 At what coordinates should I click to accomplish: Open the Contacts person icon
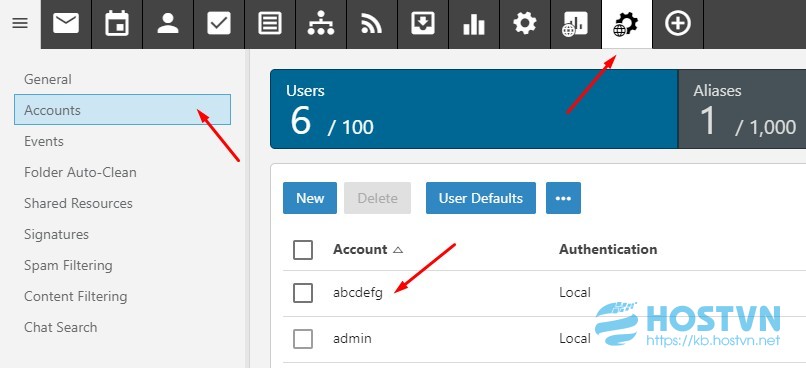168,24
